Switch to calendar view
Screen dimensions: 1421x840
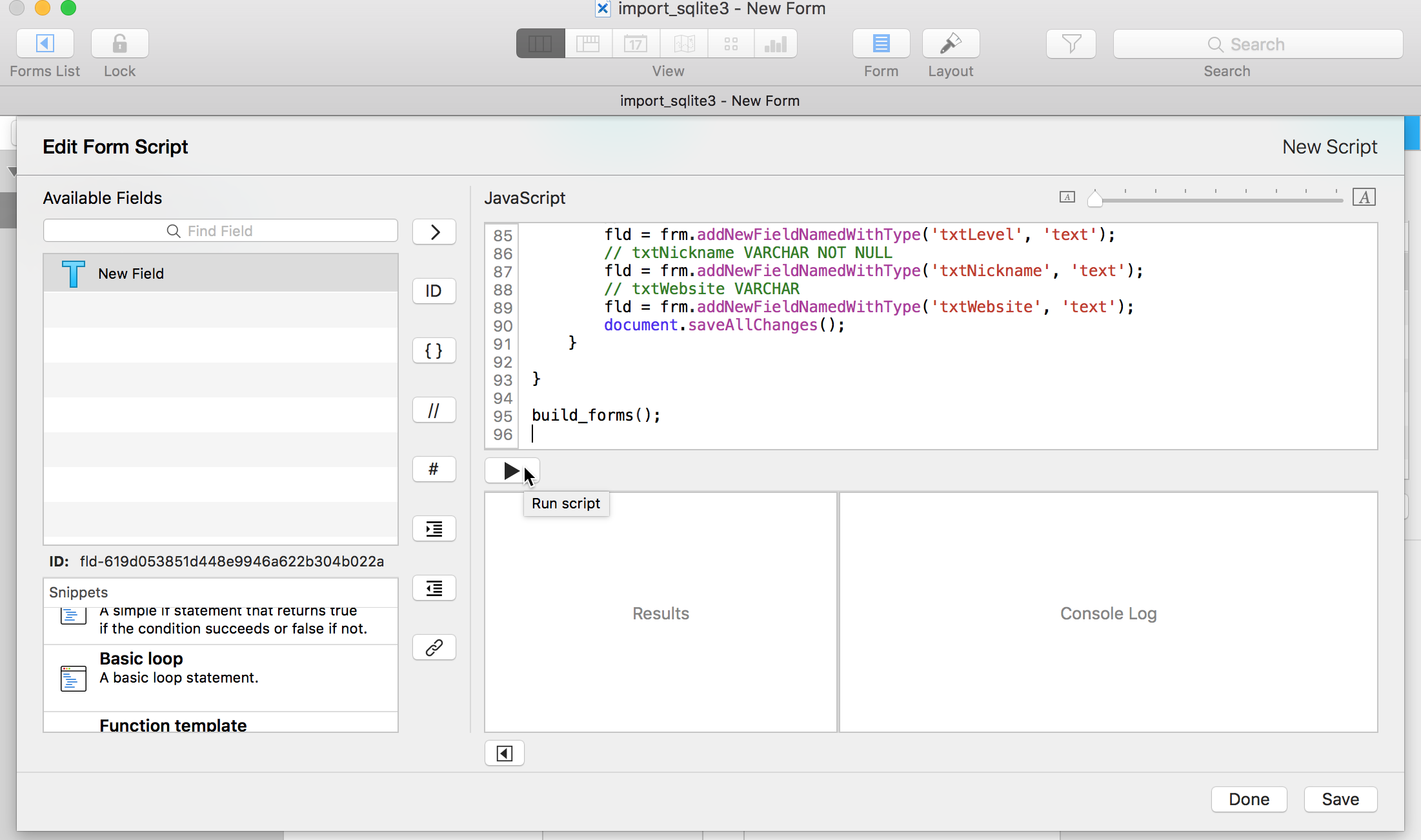tap(636, 44)
